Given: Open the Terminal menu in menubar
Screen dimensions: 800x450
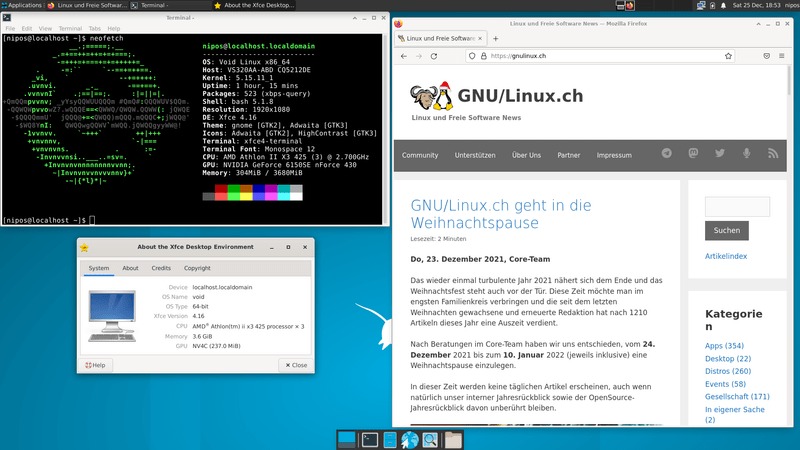Looking at the screenshot, I should point(70,29).
